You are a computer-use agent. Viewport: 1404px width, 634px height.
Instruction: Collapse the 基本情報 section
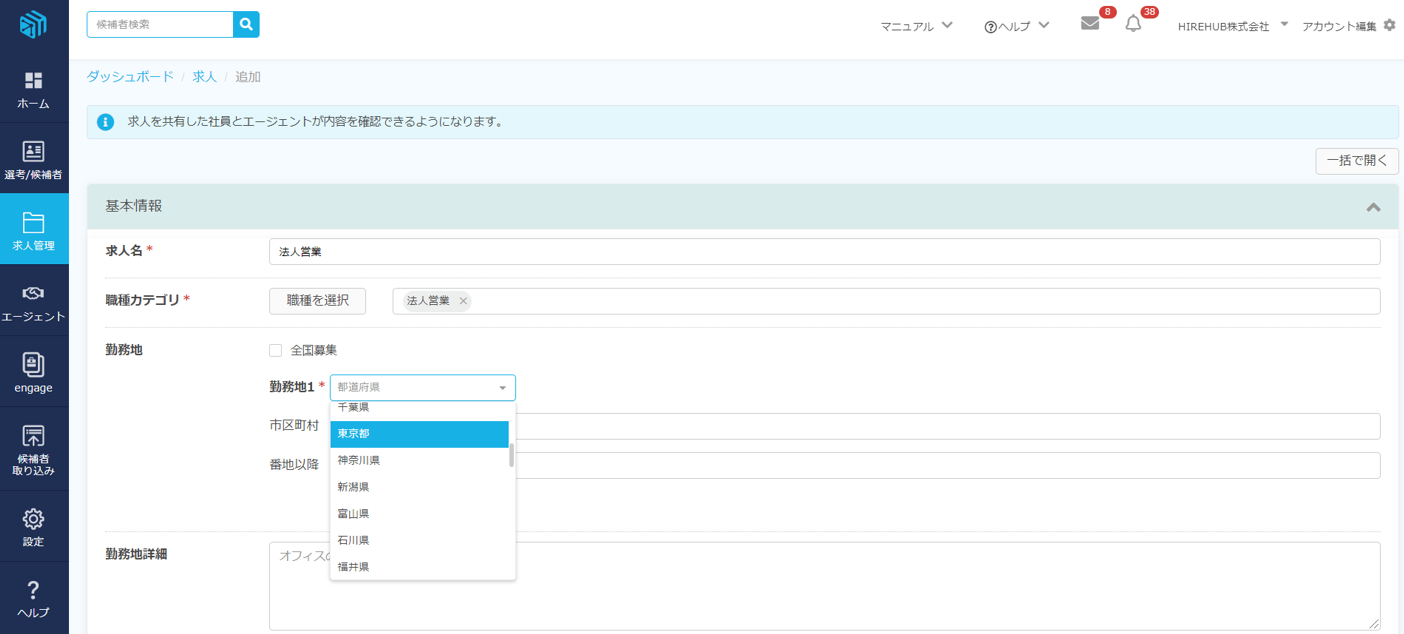coord(1373,207)
